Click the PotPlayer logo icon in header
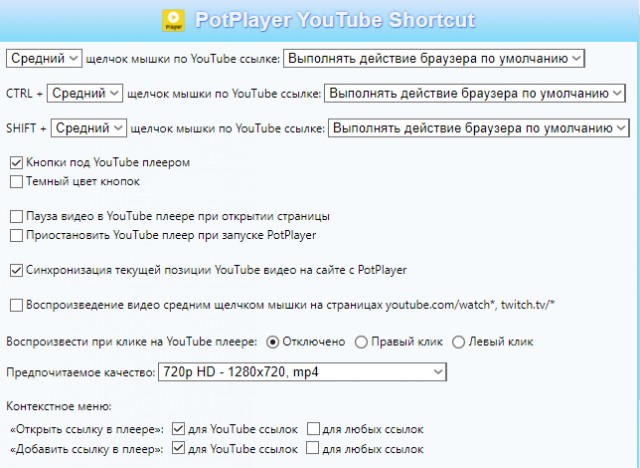 tap(173, 20)
